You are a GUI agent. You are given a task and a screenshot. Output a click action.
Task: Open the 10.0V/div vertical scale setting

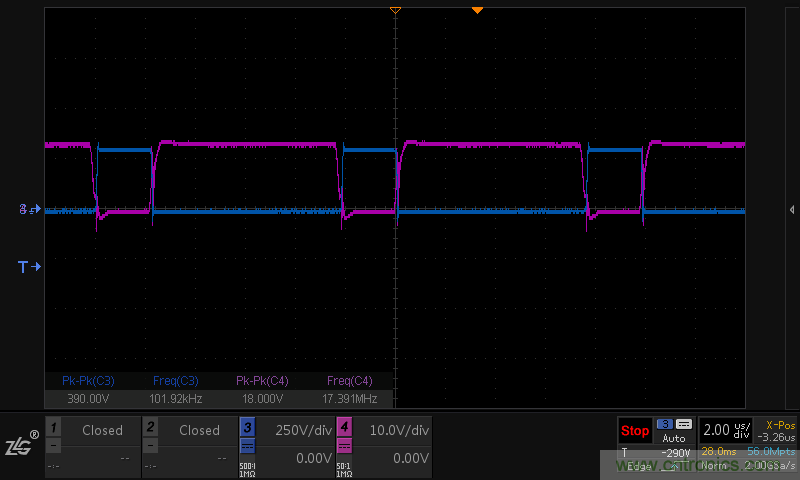399,430
